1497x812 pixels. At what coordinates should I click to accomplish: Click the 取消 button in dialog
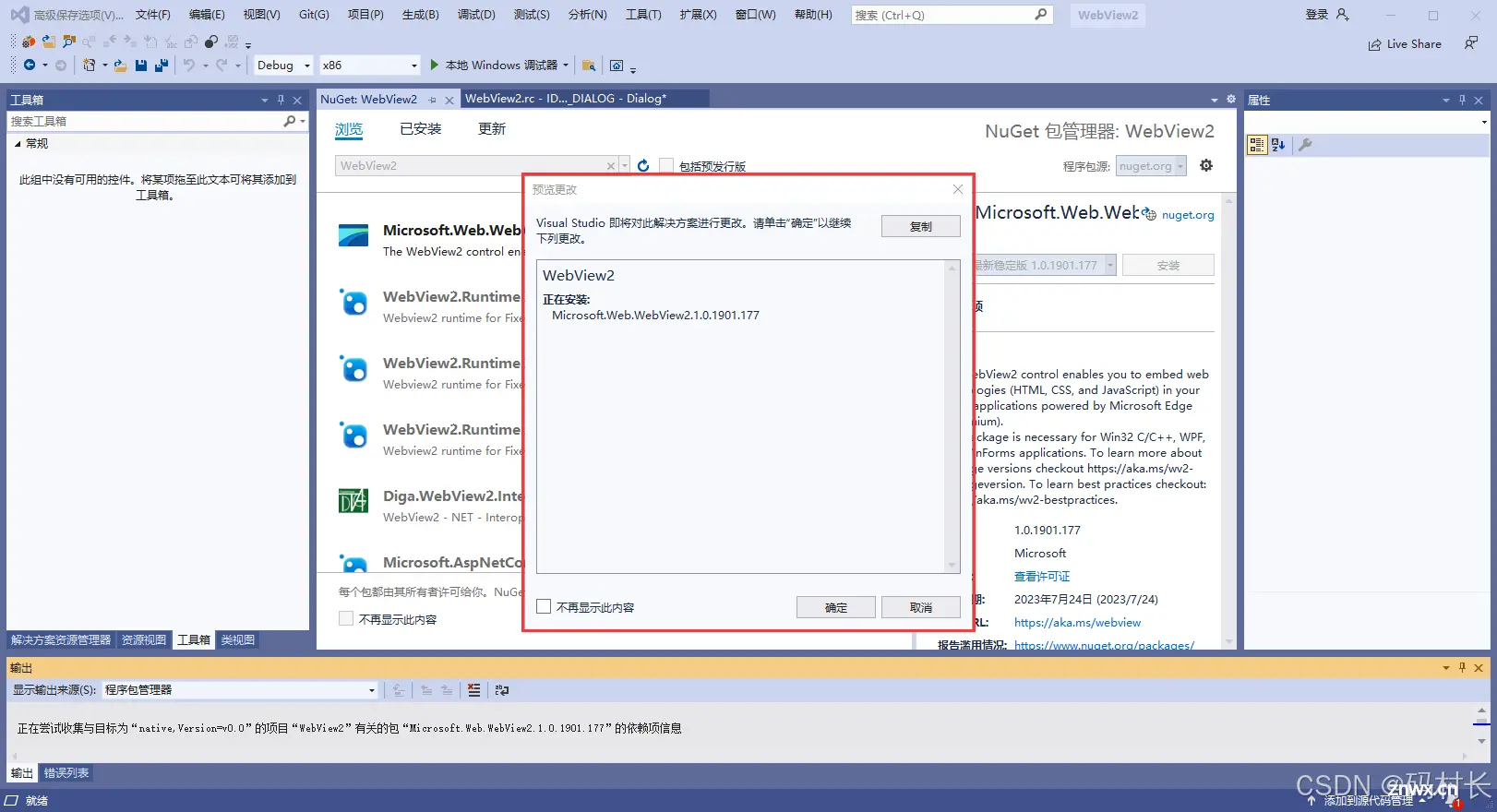(921, 607)
